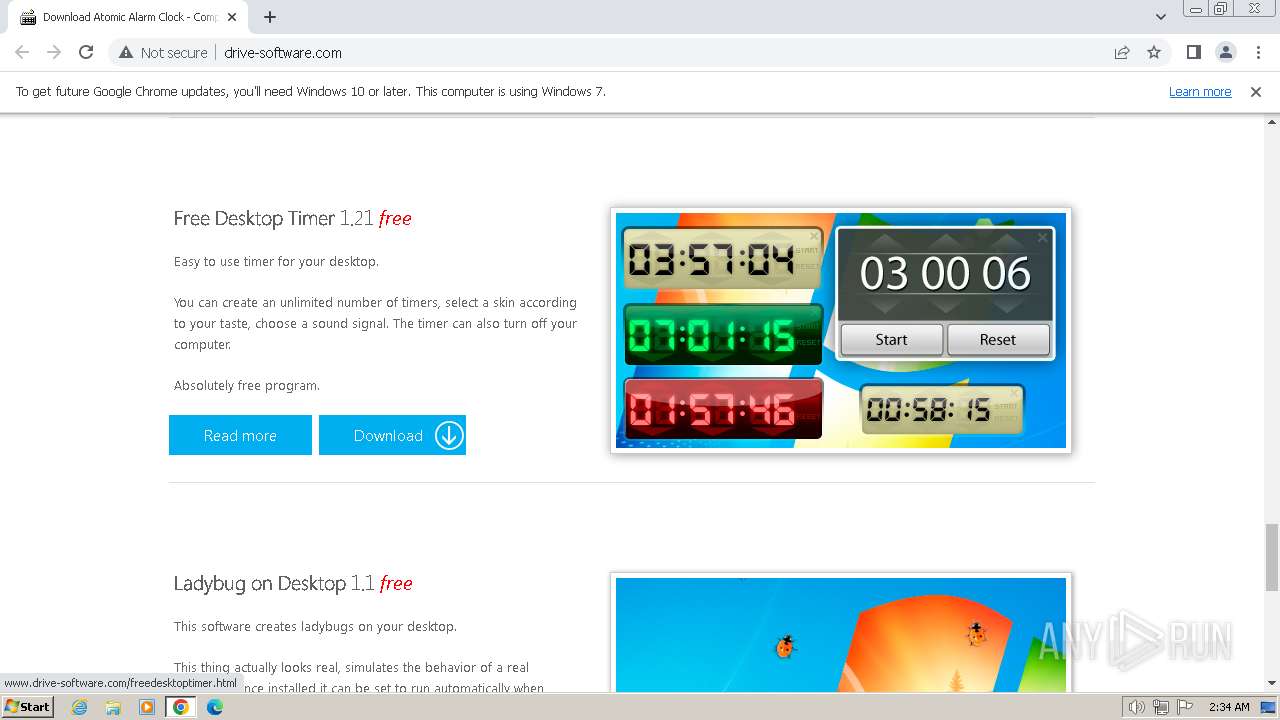Click 'Easy to use timer for your desktop.'
This screenshot has width=1280, height=720.
coord(276,262)
